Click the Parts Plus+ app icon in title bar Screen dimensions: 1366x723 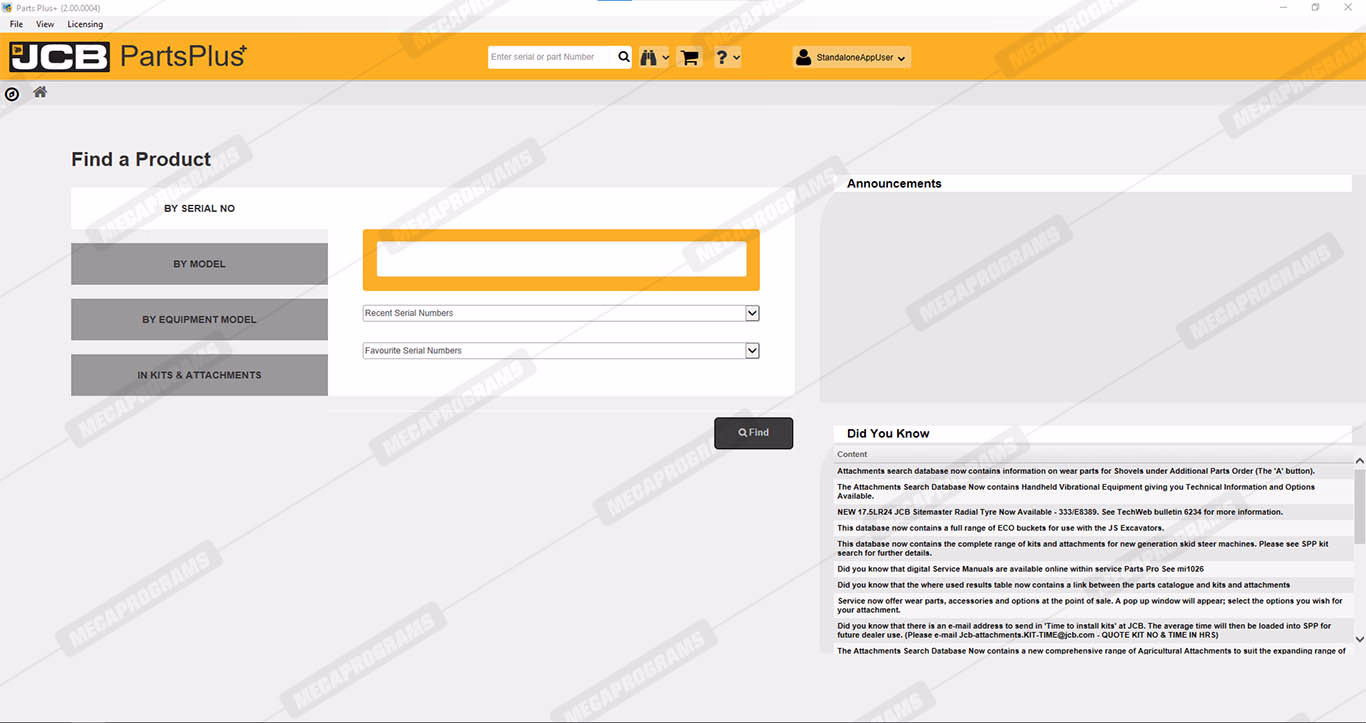[x=8, y=7]
